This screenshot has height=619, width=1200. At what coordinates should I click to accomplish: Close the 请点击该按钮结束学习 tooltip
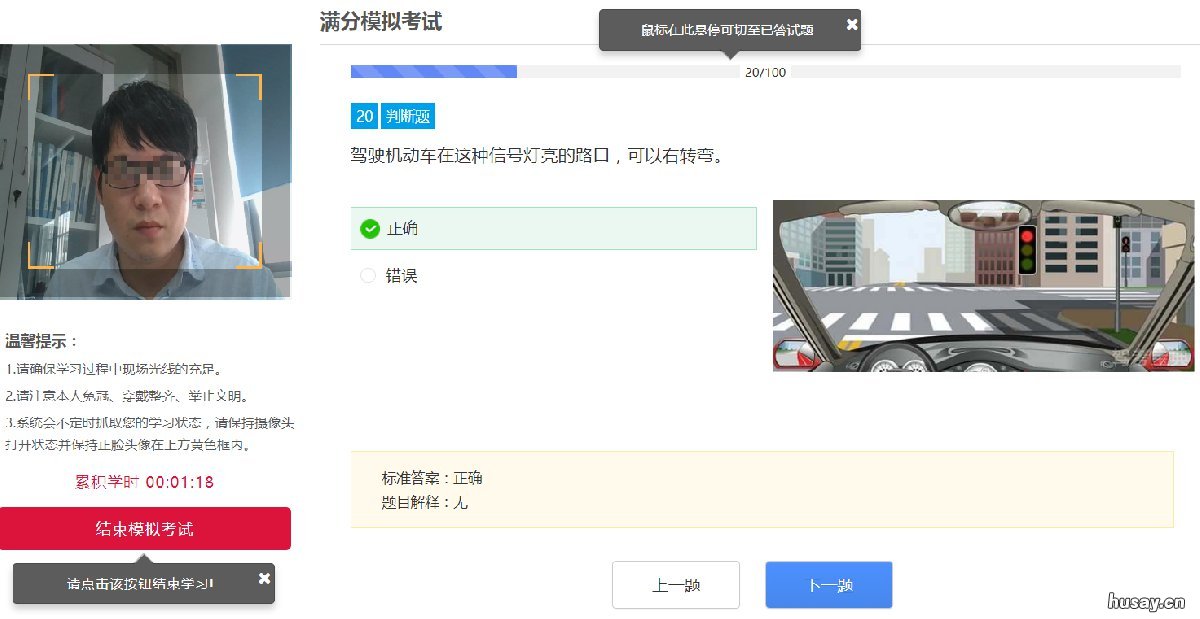[x=264, y=578]
